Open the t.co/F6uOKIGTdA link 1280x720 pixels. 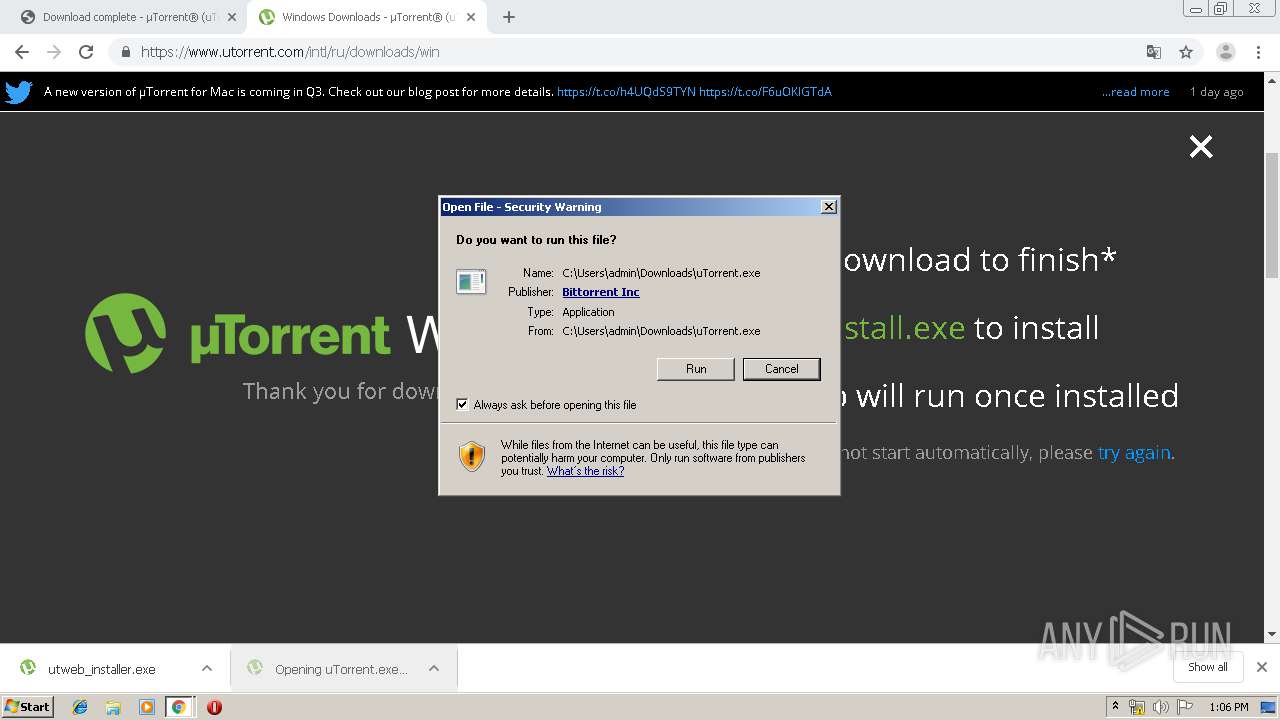(x=765, y=92)
